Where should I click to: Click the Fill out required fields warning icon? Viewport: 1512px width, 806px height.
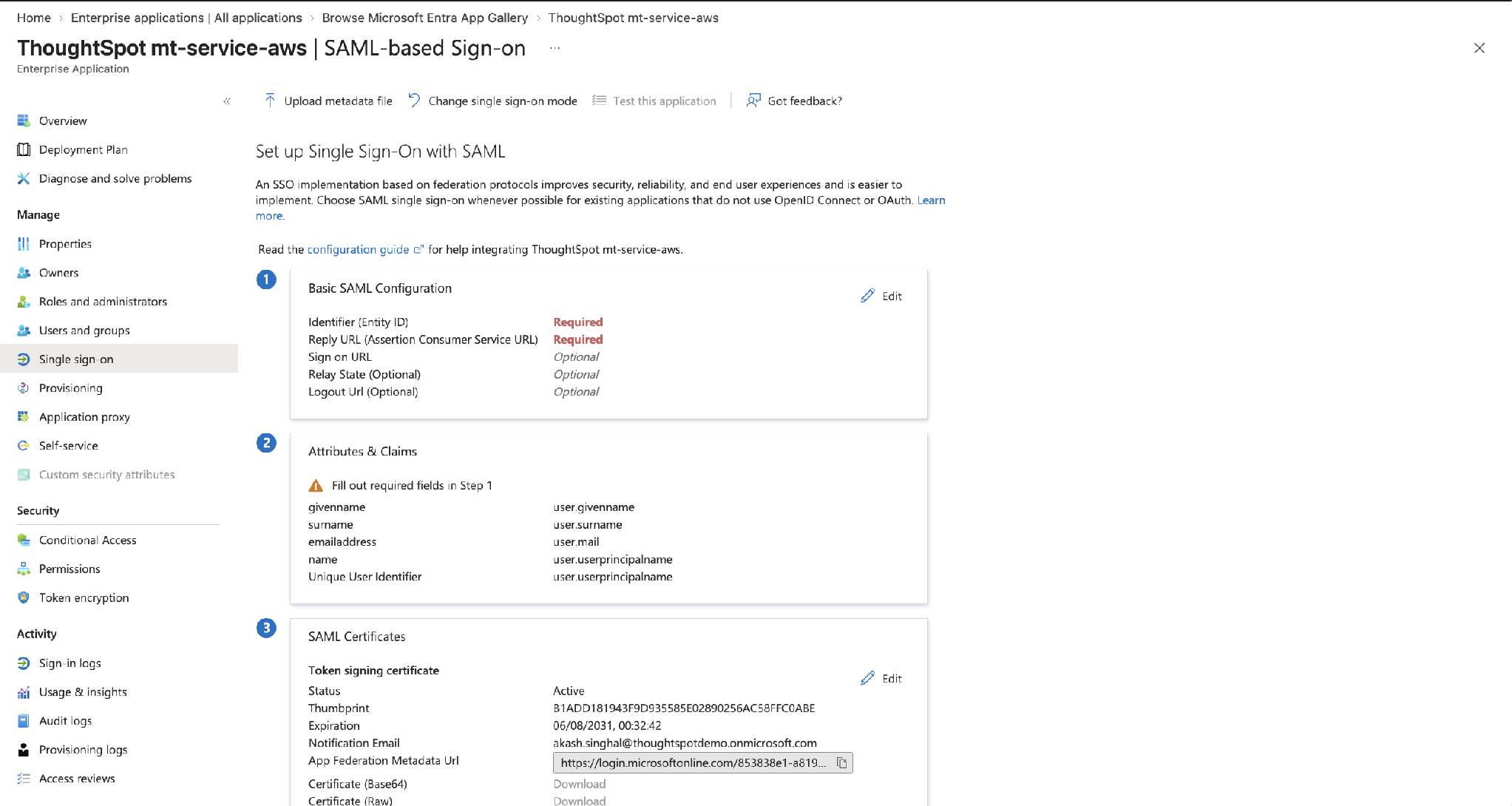pos(316,485)
